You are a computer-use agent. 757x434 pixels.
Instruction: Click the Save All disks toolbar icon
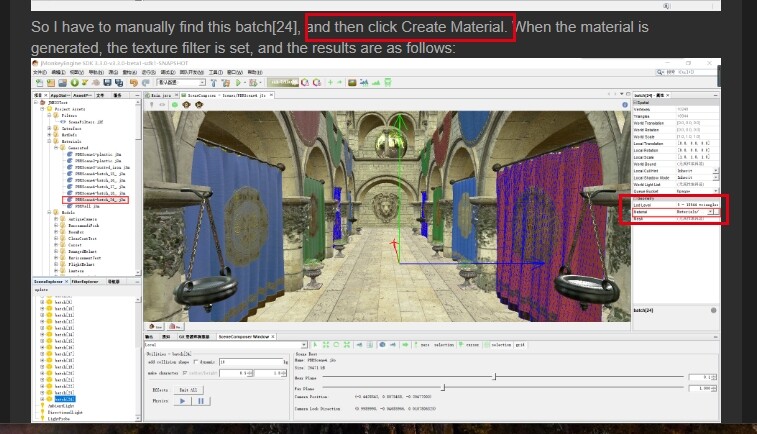click(119, 83)
